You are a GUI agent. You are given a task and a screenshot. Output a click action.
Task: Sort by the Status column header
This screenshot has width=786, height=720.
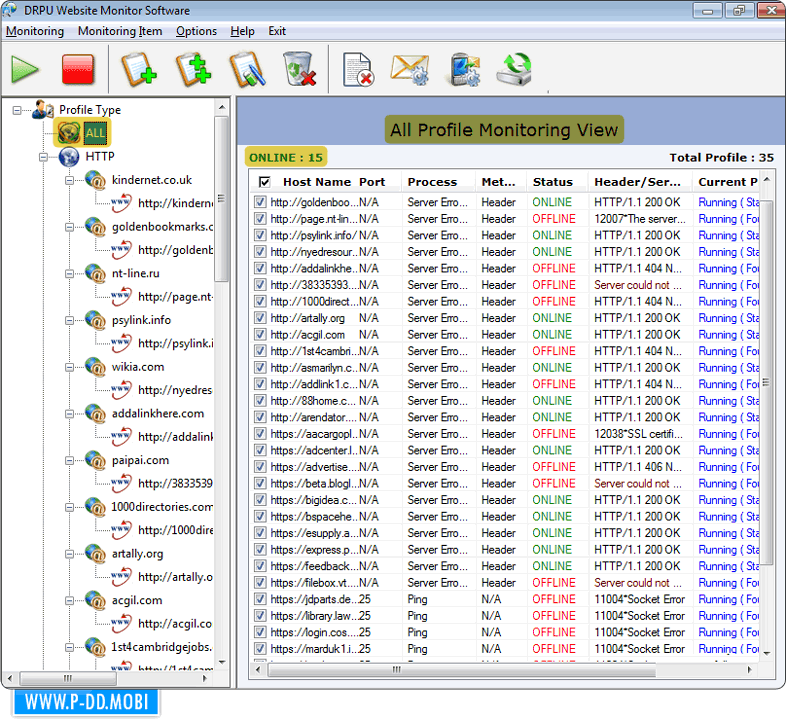click(x=557, y=182)
